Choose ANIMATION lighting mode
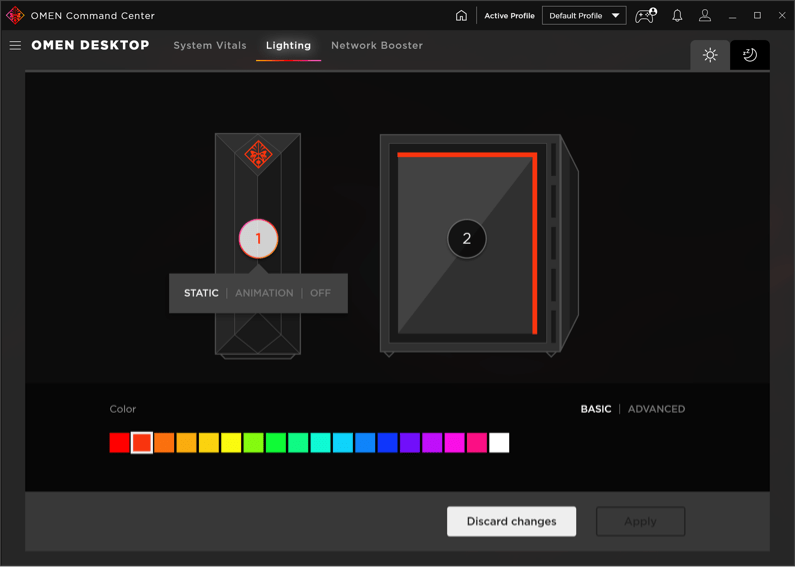This screenshot has height=567, width=795. click(x=264, y=293)
